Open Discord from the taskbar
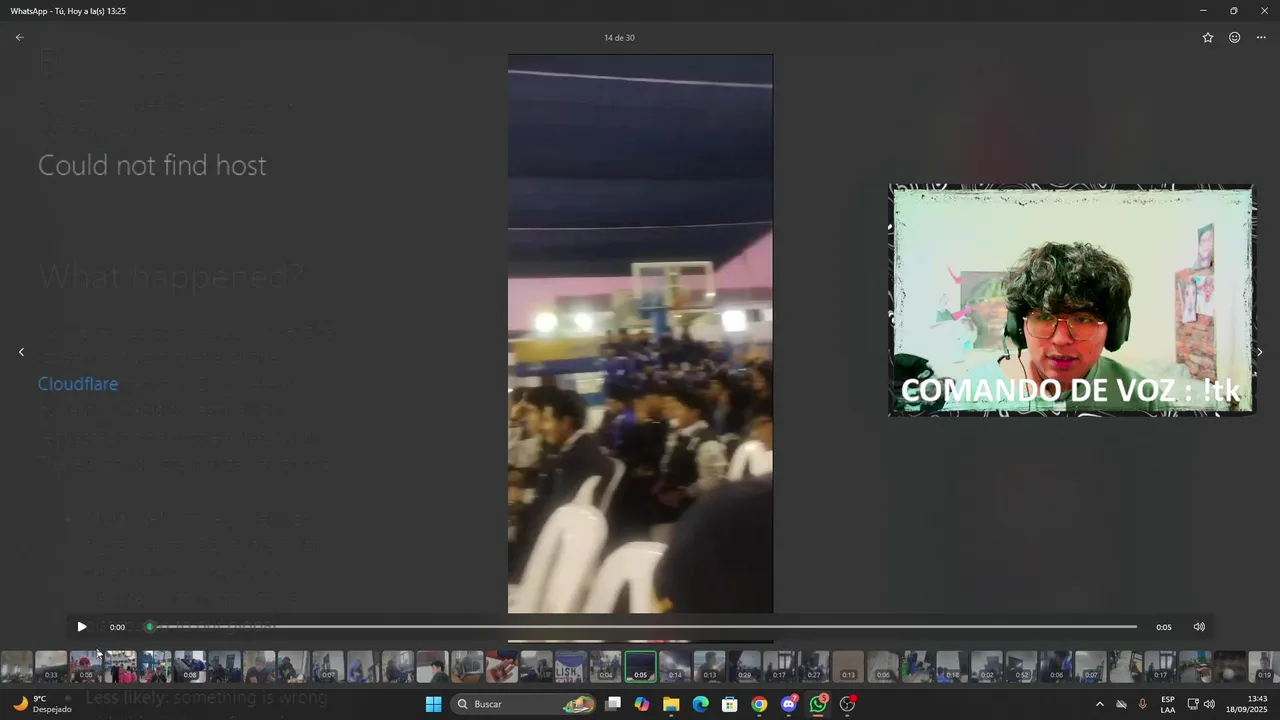 click(789, 704)
